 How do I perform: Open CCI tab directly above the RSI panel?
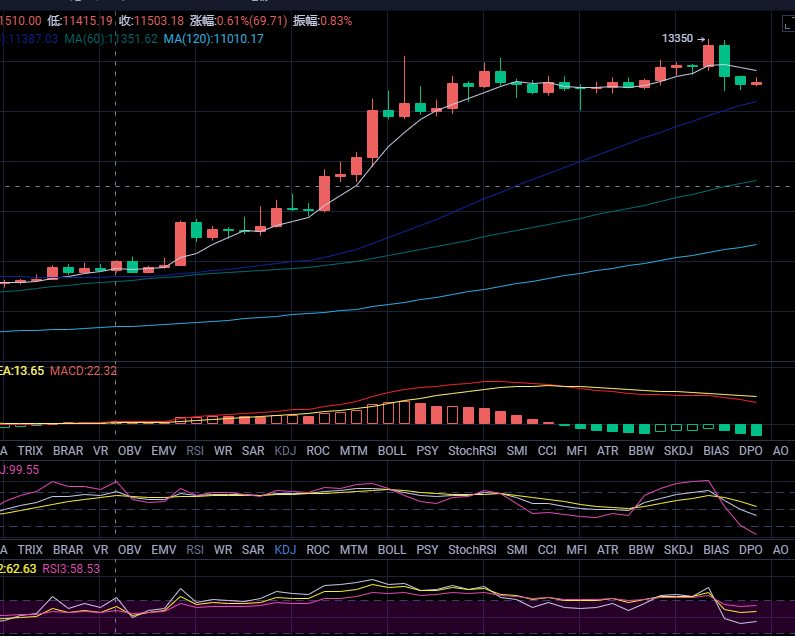546,549
